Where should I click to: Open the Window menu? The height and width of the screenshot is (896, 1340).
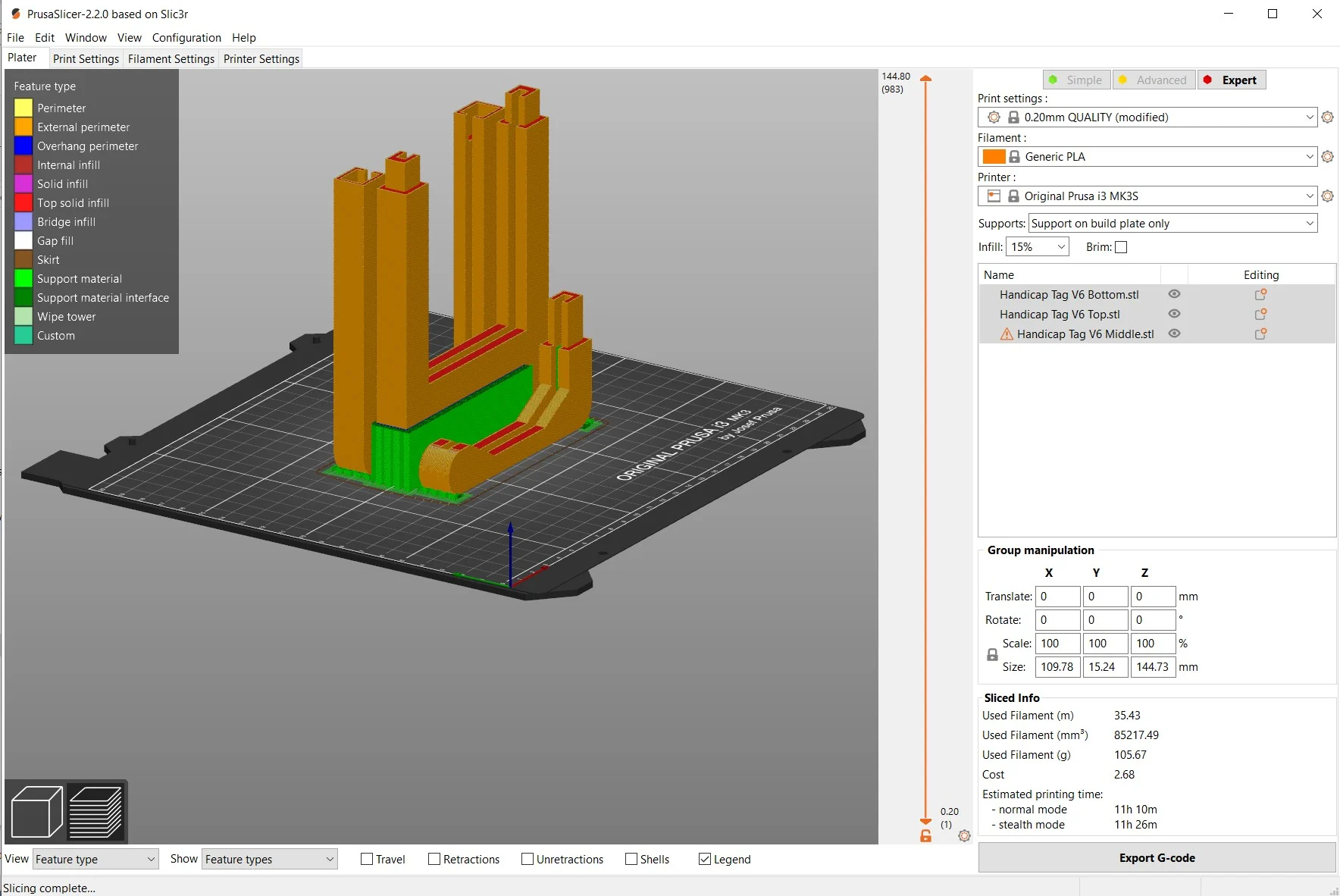point(86,38)
